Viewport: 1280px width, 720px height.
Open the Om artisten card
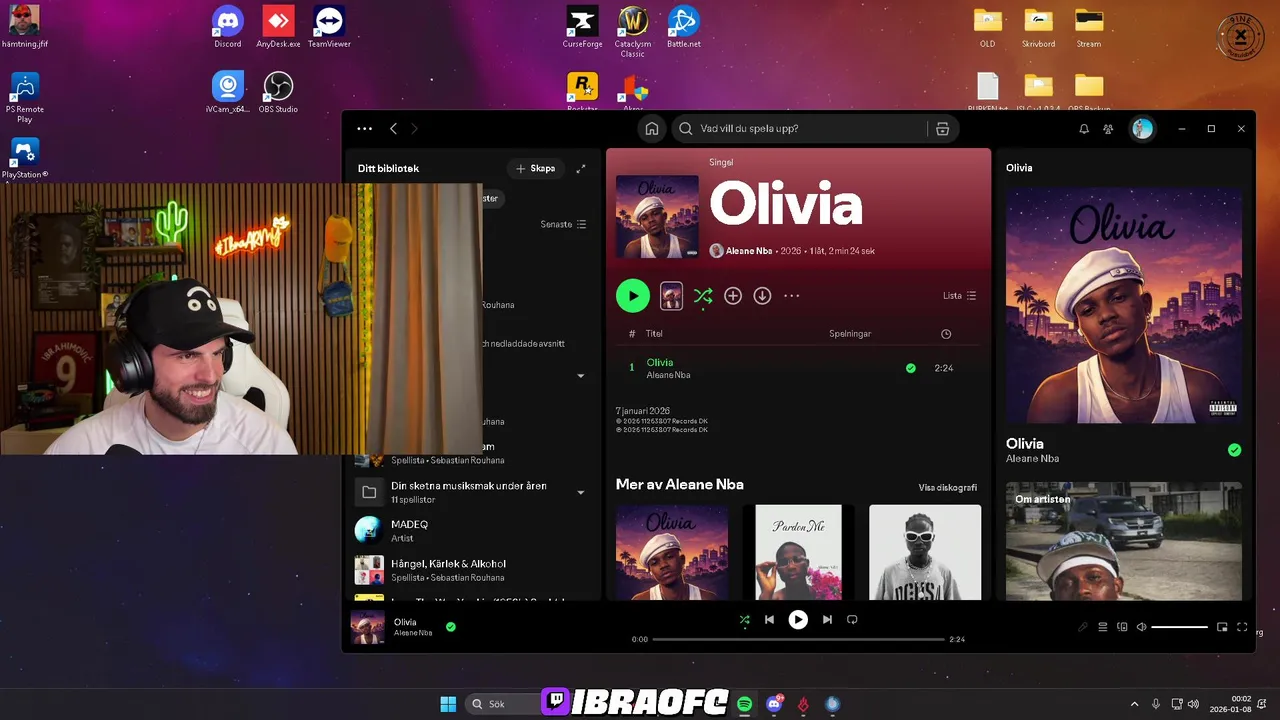point(1124,541)
